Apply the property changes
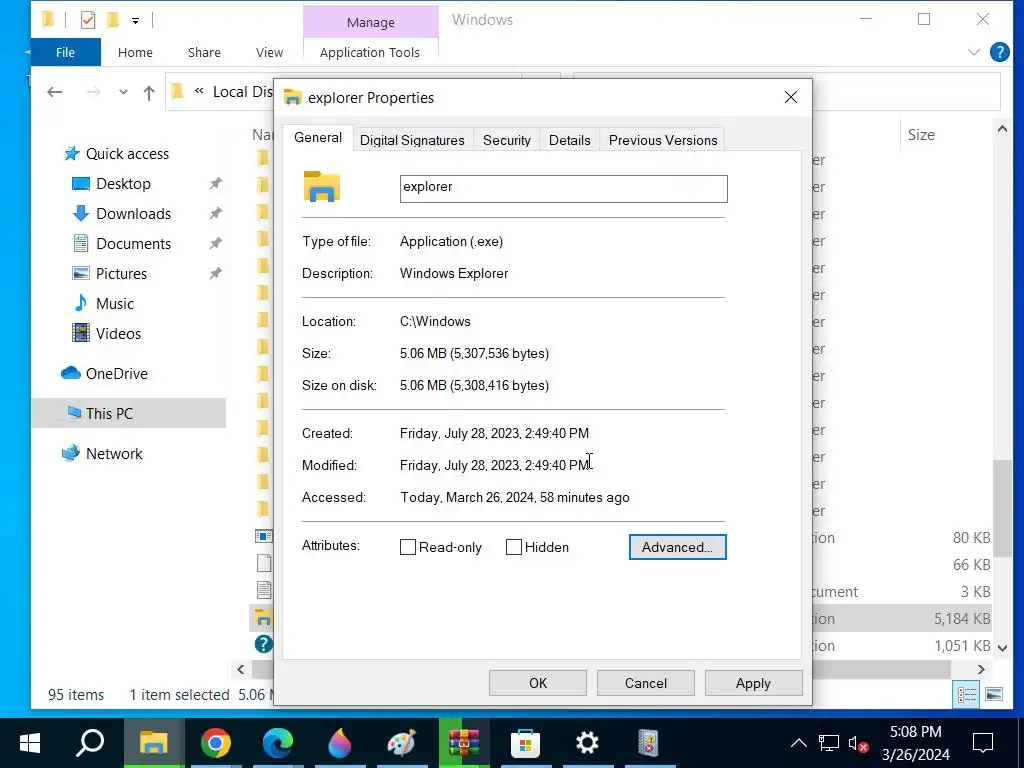Viewport: 1024px width, 768px height. pos(753,683)
